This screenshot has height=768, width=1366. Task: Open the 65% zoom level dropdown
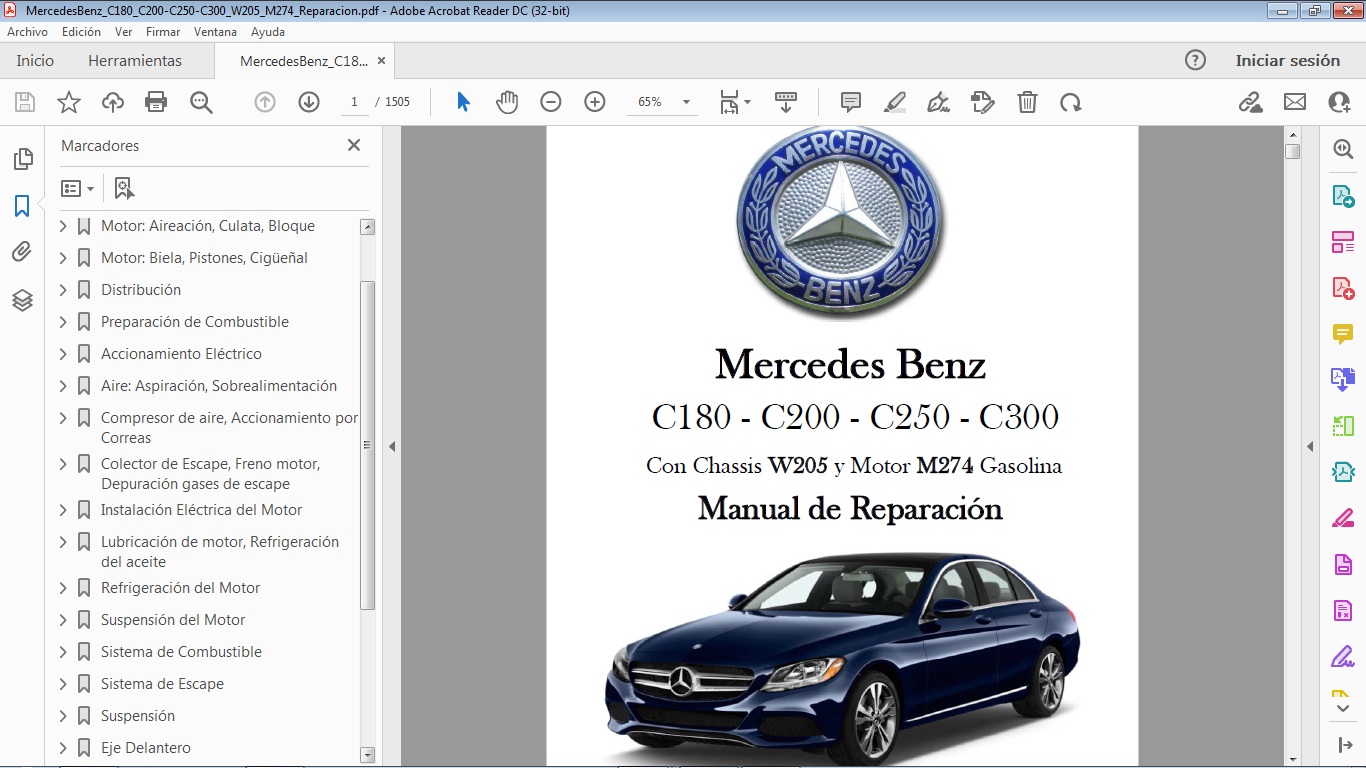pos(685,101)
